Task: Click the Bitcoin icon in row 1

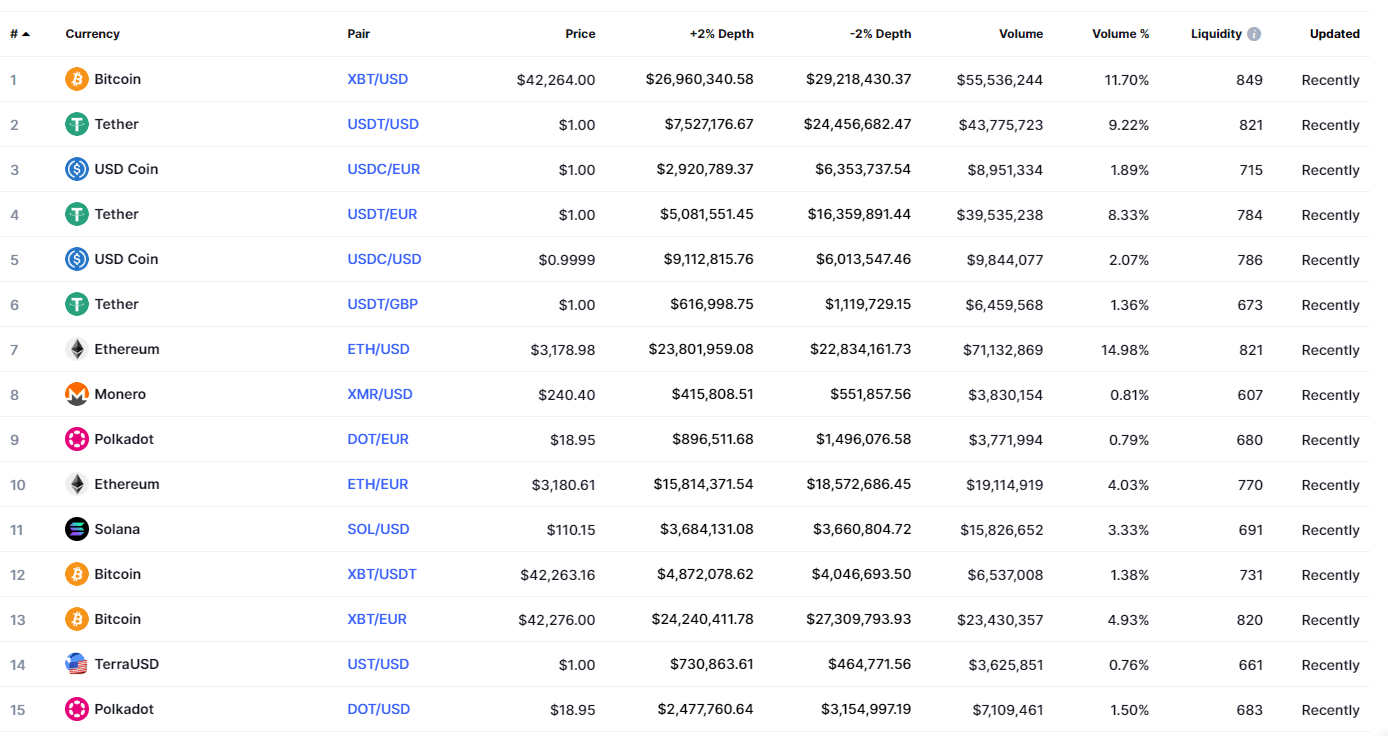Action: [x=77, y=79]
